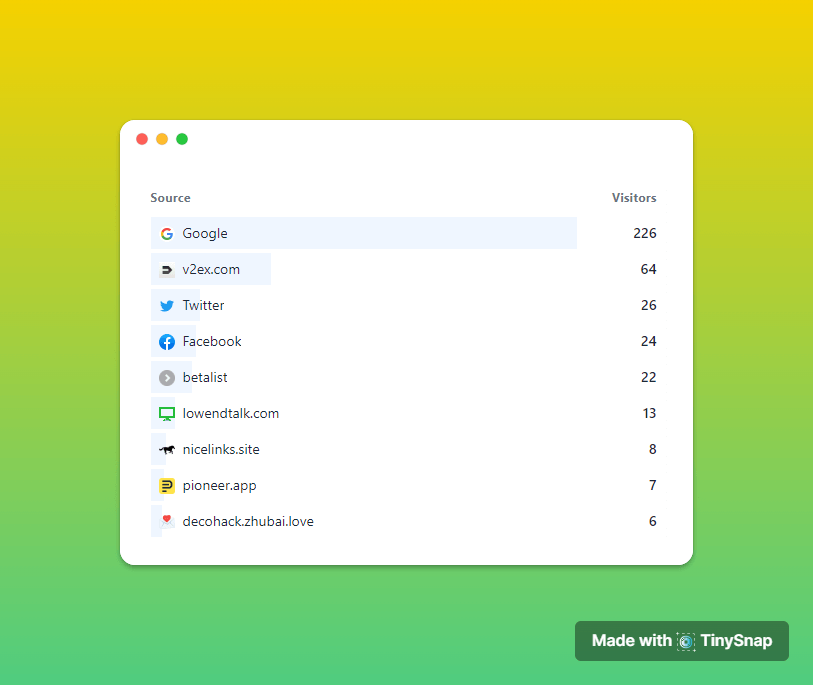Click the red close window dot
The width and height of the screenshot is (813, 685).
pyautogui.click(x=142, y=139)
